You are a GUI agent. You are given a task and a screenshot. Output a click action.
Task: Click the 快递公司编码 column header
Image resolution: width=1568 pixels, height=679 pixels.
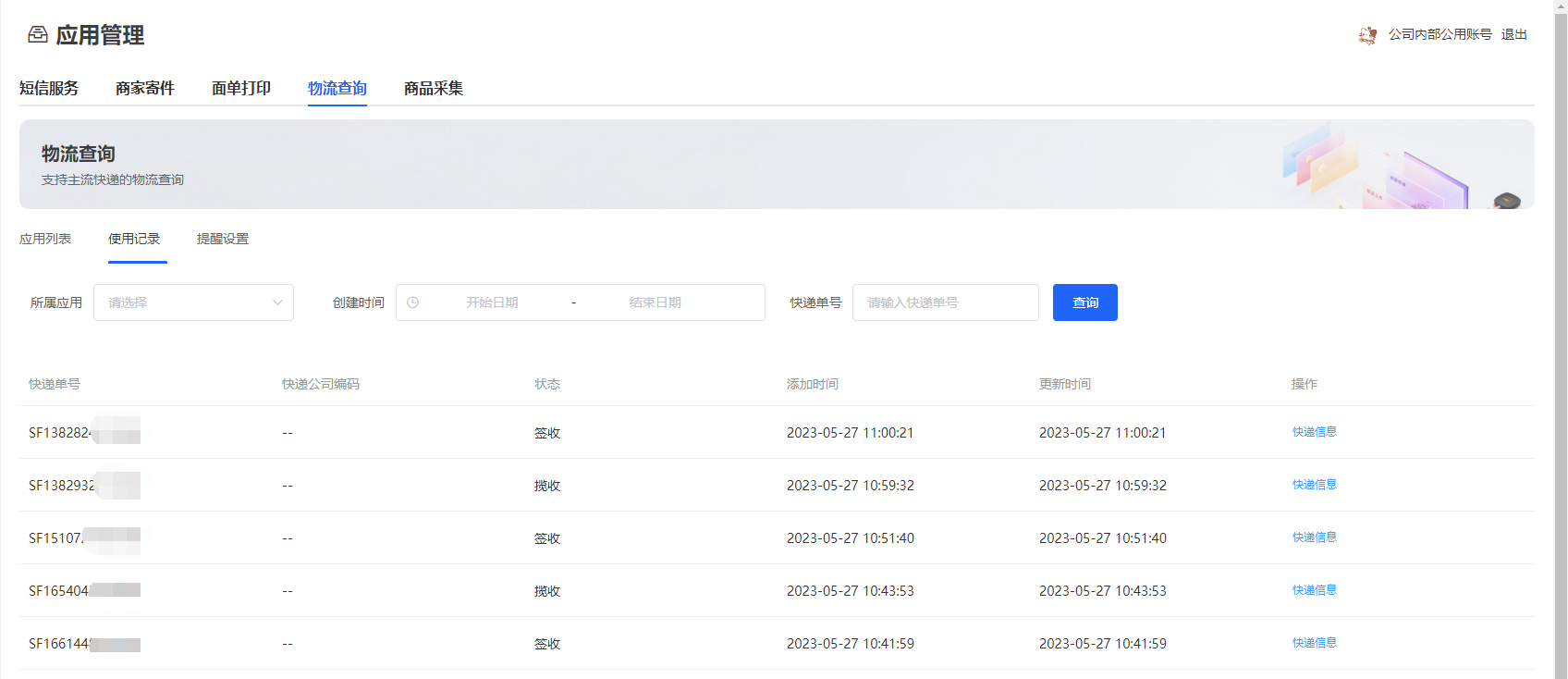(321, 384)
